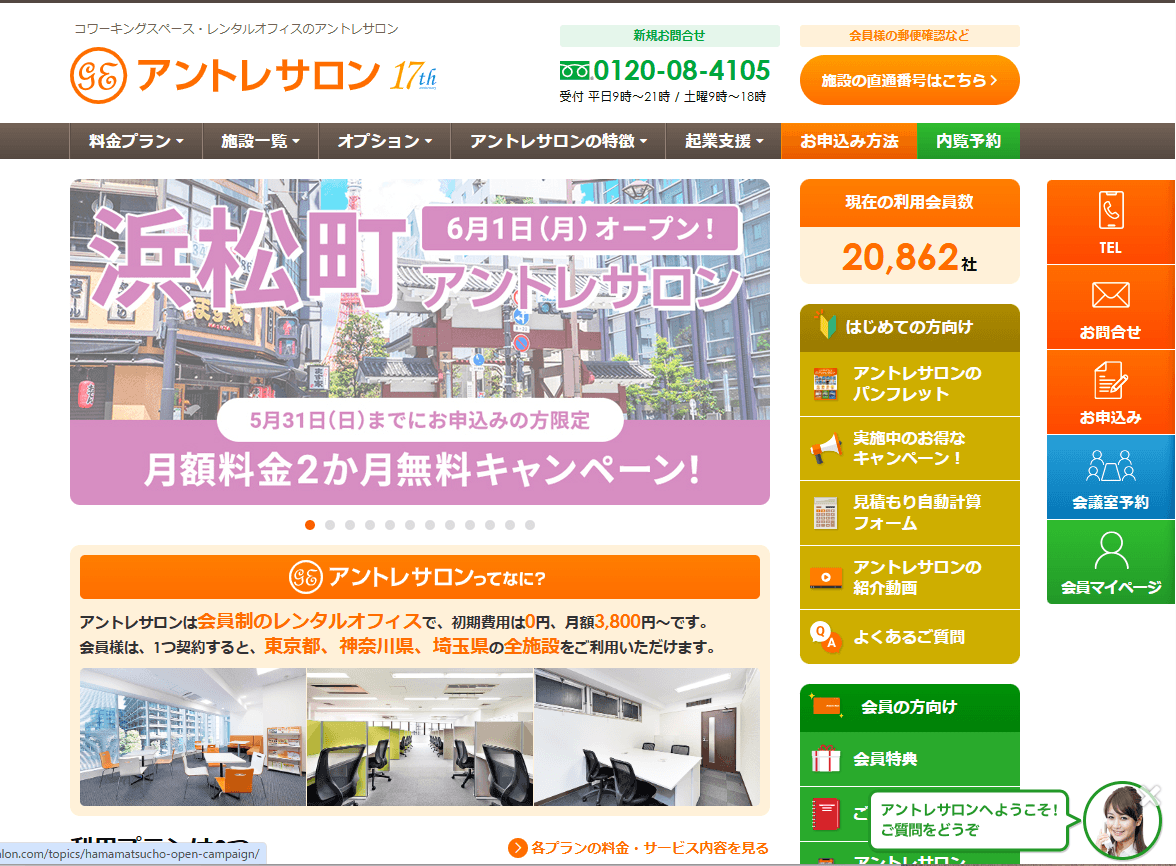The height and width of the screenshot is (866, 1176).
Task: Click the 17th anniversary mark
Action: point(413,76)
